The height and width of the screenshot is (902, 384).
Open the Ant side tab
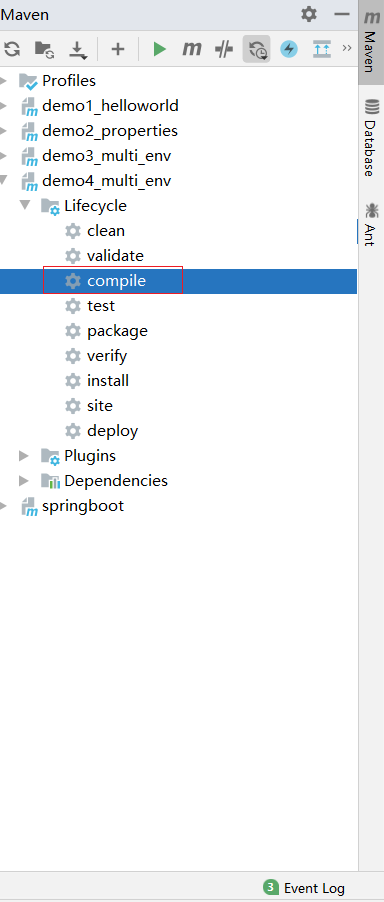[x=371, y=226]
